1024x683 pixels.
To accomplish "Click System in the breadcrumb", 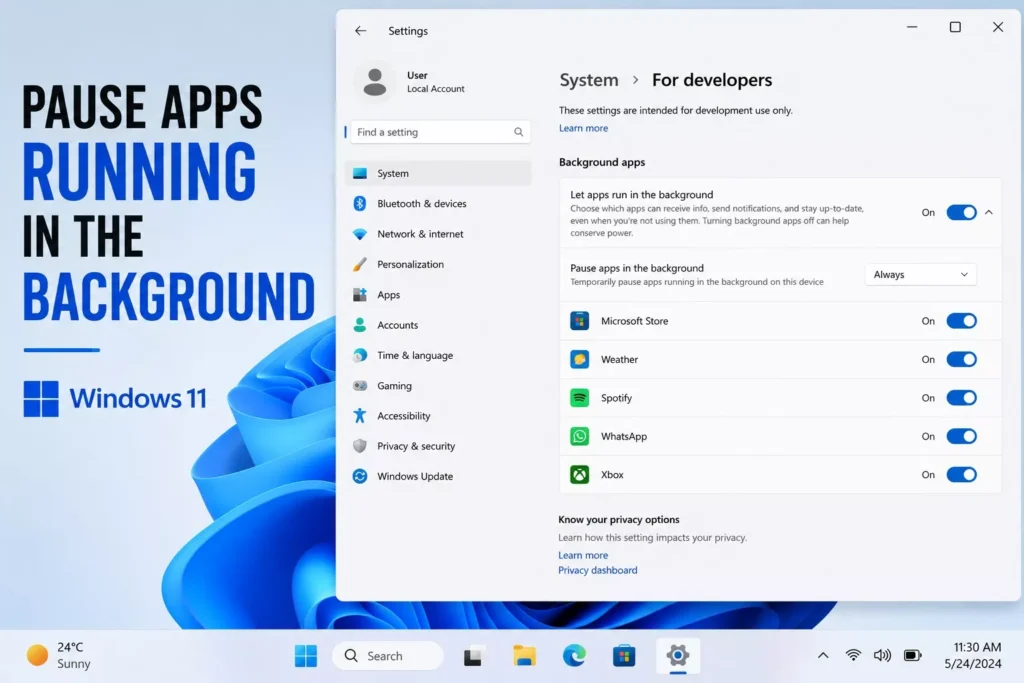I will (588, 80).
